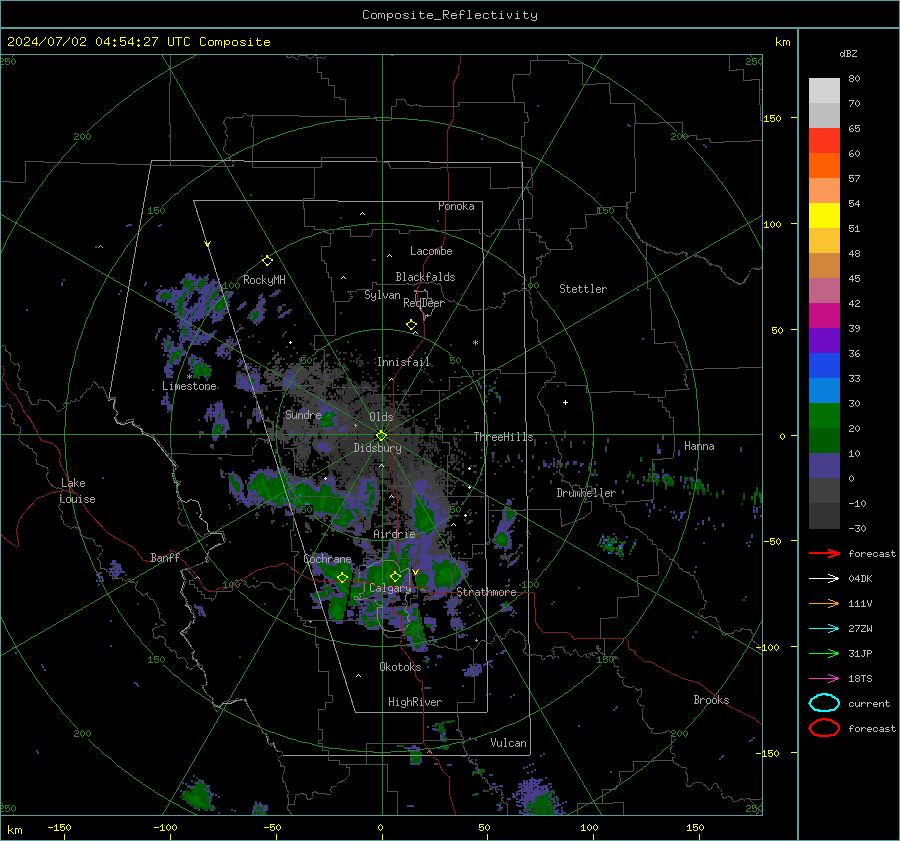Click the RedDeer city label
Image resolution: width=900 pixels, height=841 pixels.
tap(424, 303)
